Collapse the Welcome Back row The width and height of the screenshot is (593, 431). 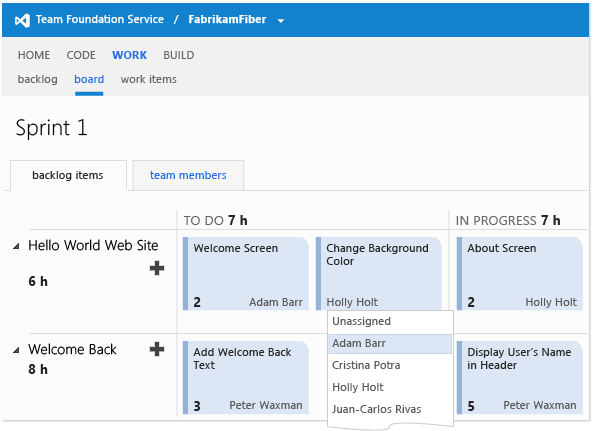click(16, 350)
